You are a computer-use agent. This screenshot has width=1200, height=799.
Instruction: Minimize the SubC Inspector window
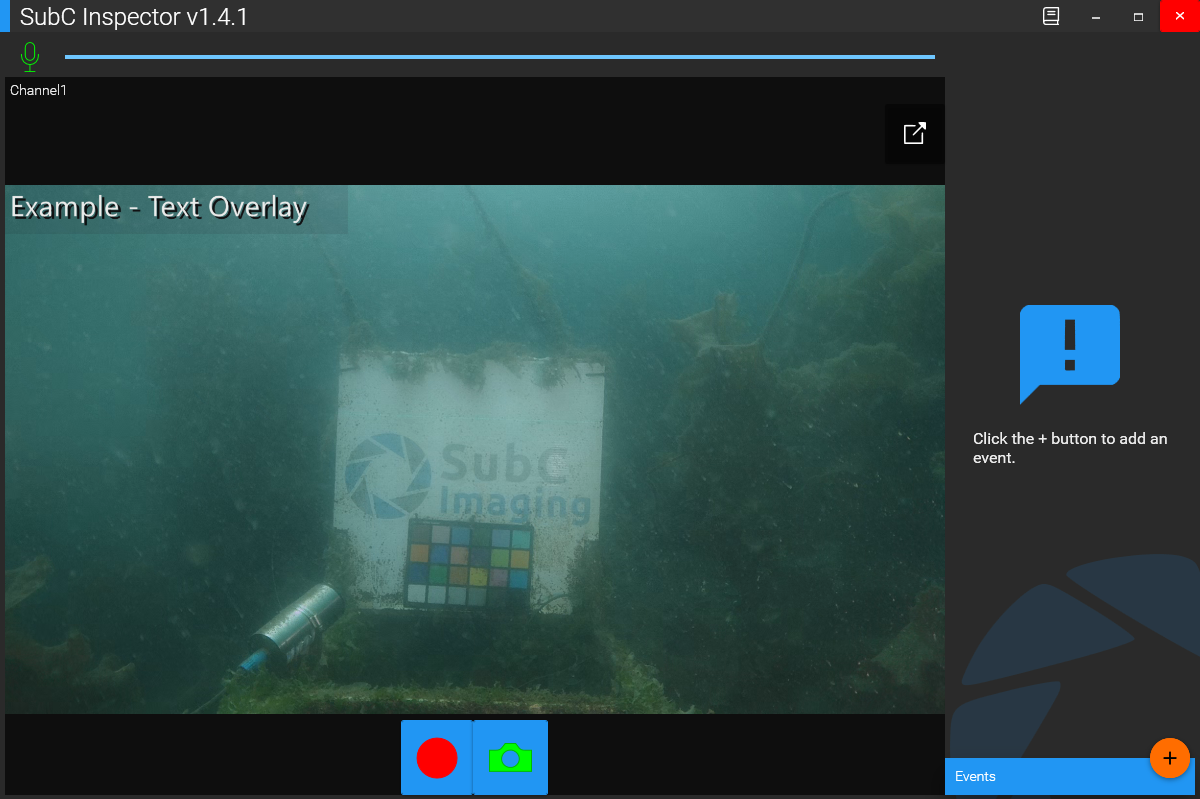pyautogui.click(x=1096, y=17)
